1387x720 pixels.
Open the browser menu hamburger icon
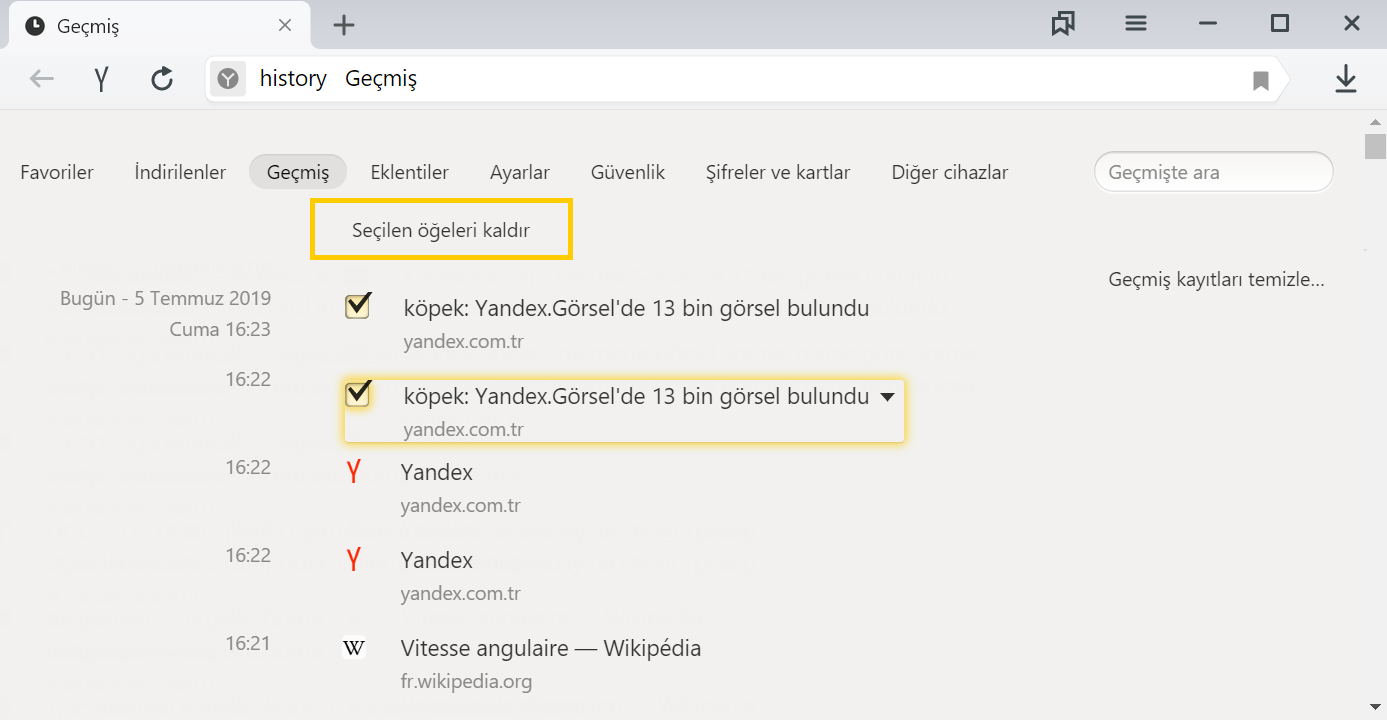tap(1136, 24)
